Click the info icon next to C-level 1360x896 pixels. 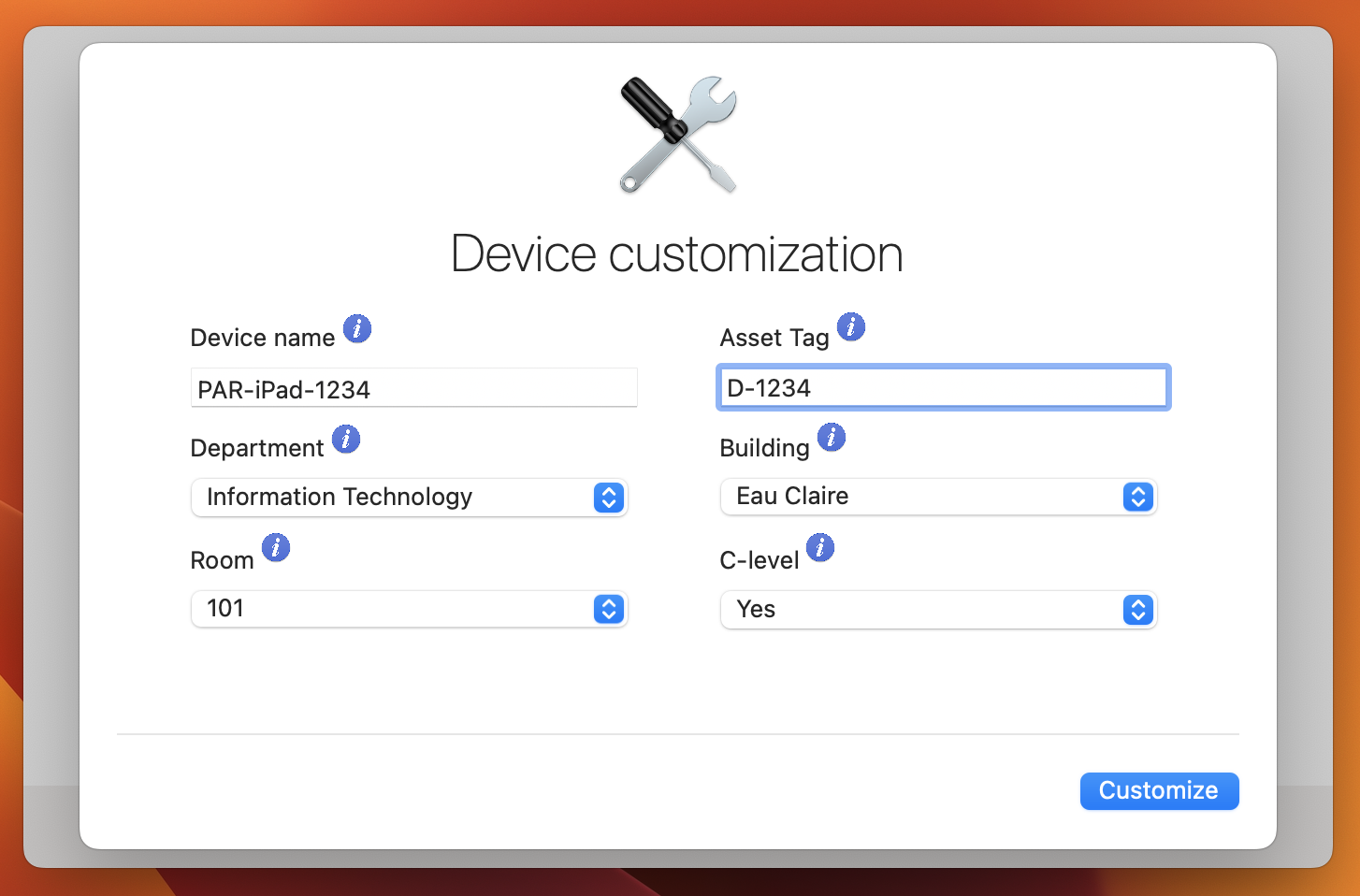(820, 547)
